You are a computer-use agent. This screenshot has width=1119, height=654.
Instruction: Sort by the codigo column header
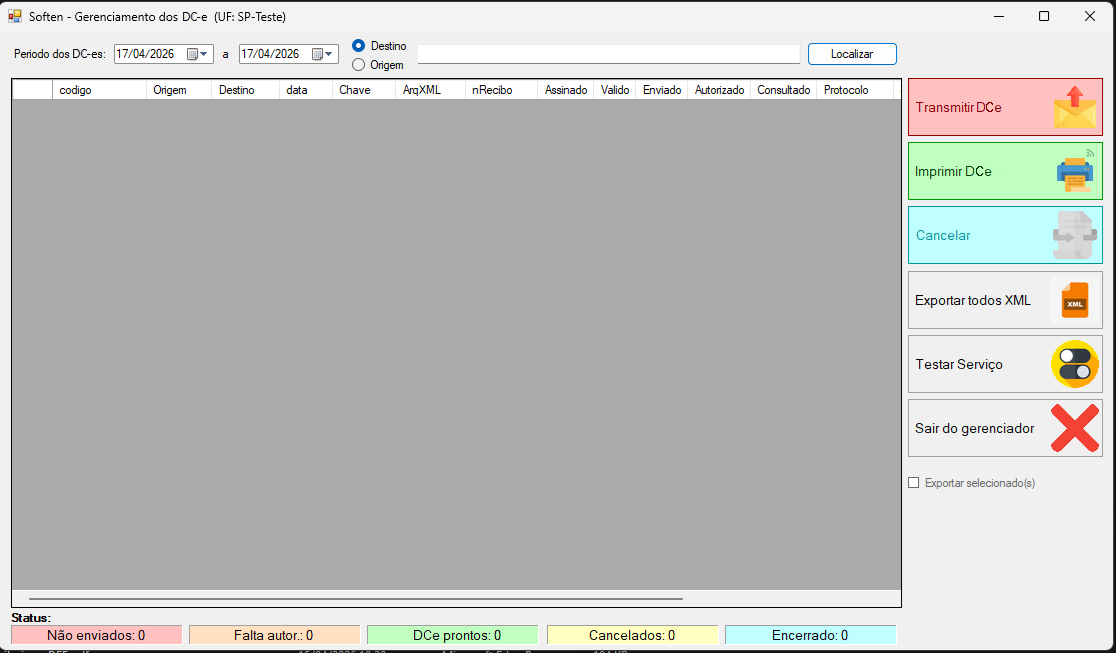[98, 90]
